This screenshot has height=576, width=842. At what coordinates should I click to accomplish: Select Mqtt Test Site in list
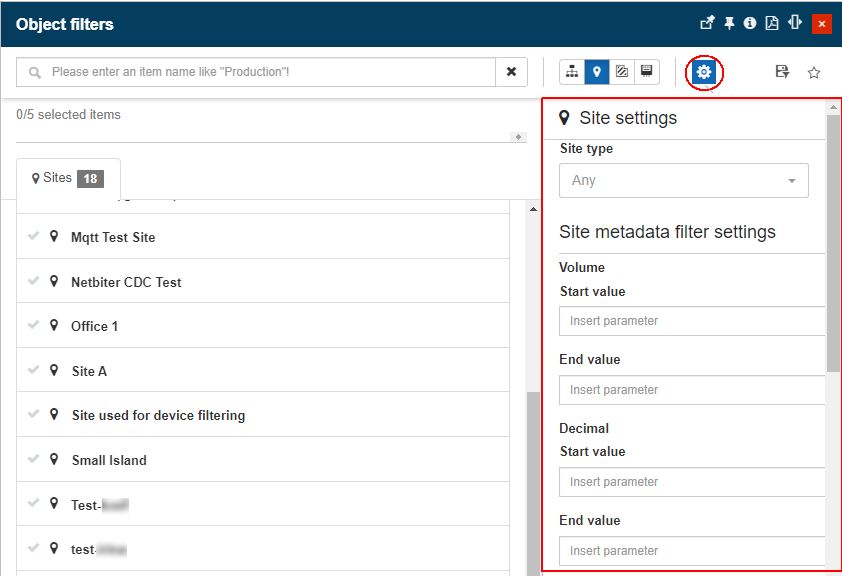click(113, 237)
